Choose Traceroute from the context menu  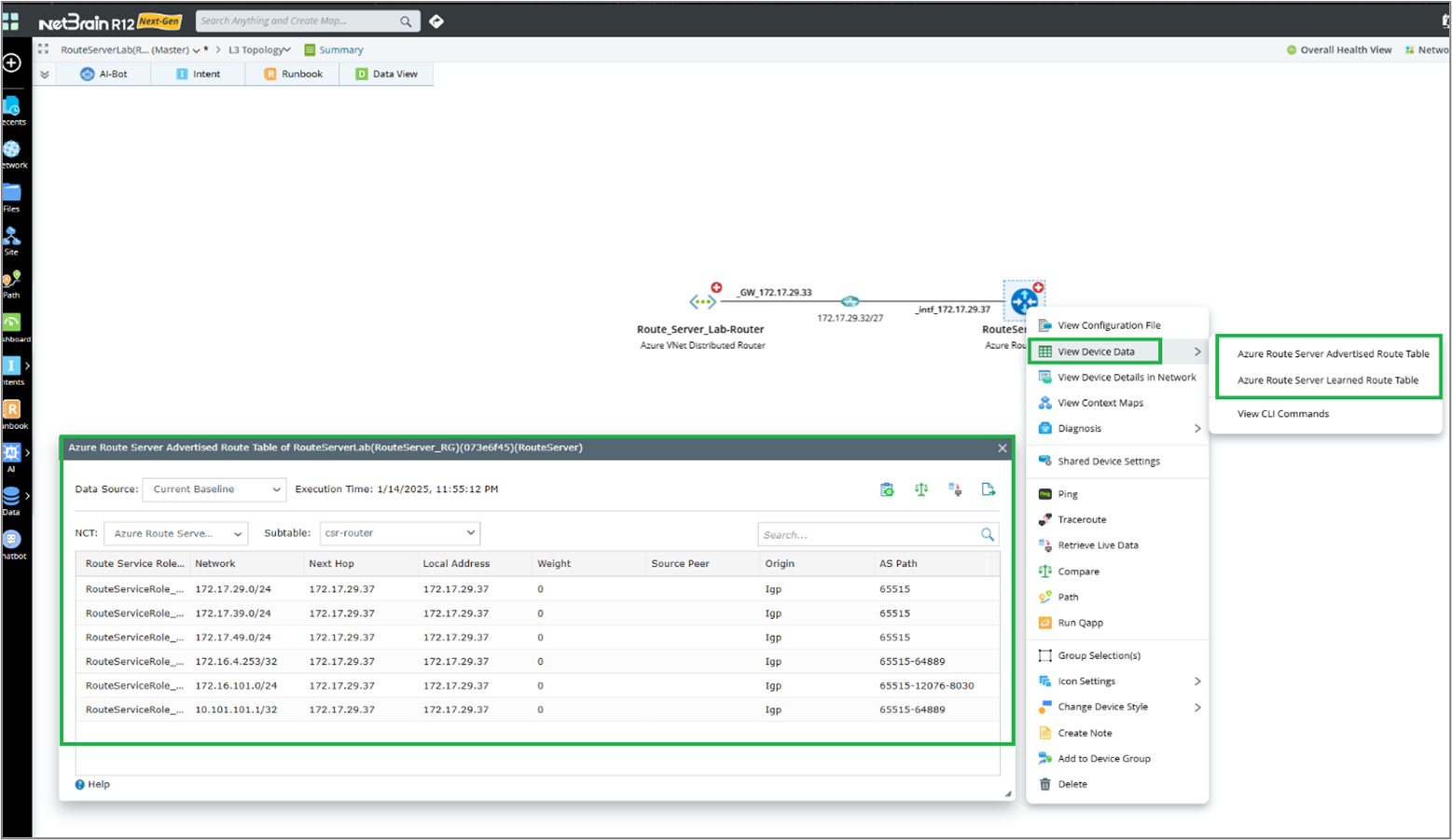pyautogui.click(x=1082, y=520)
